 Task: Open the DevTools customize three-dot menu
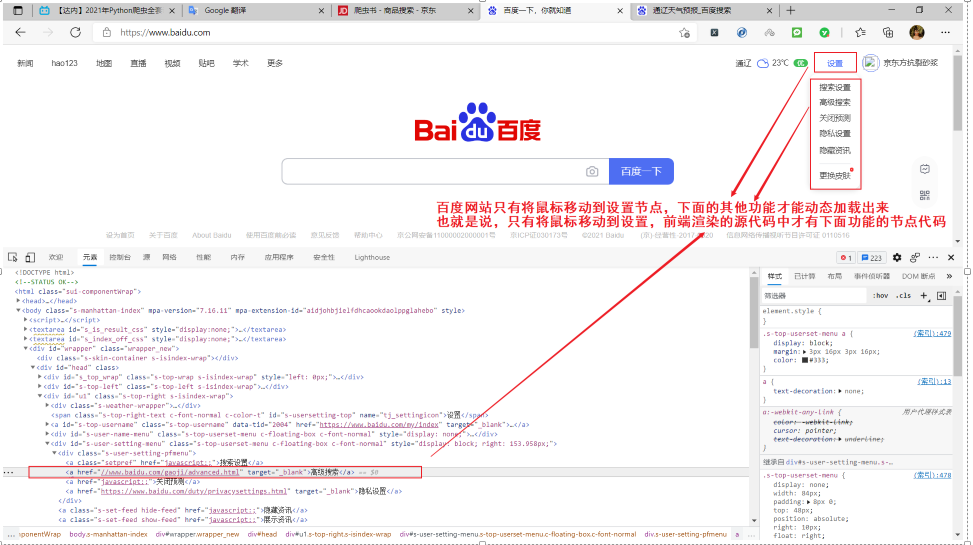pyautogui.click(x=933, y=257)
